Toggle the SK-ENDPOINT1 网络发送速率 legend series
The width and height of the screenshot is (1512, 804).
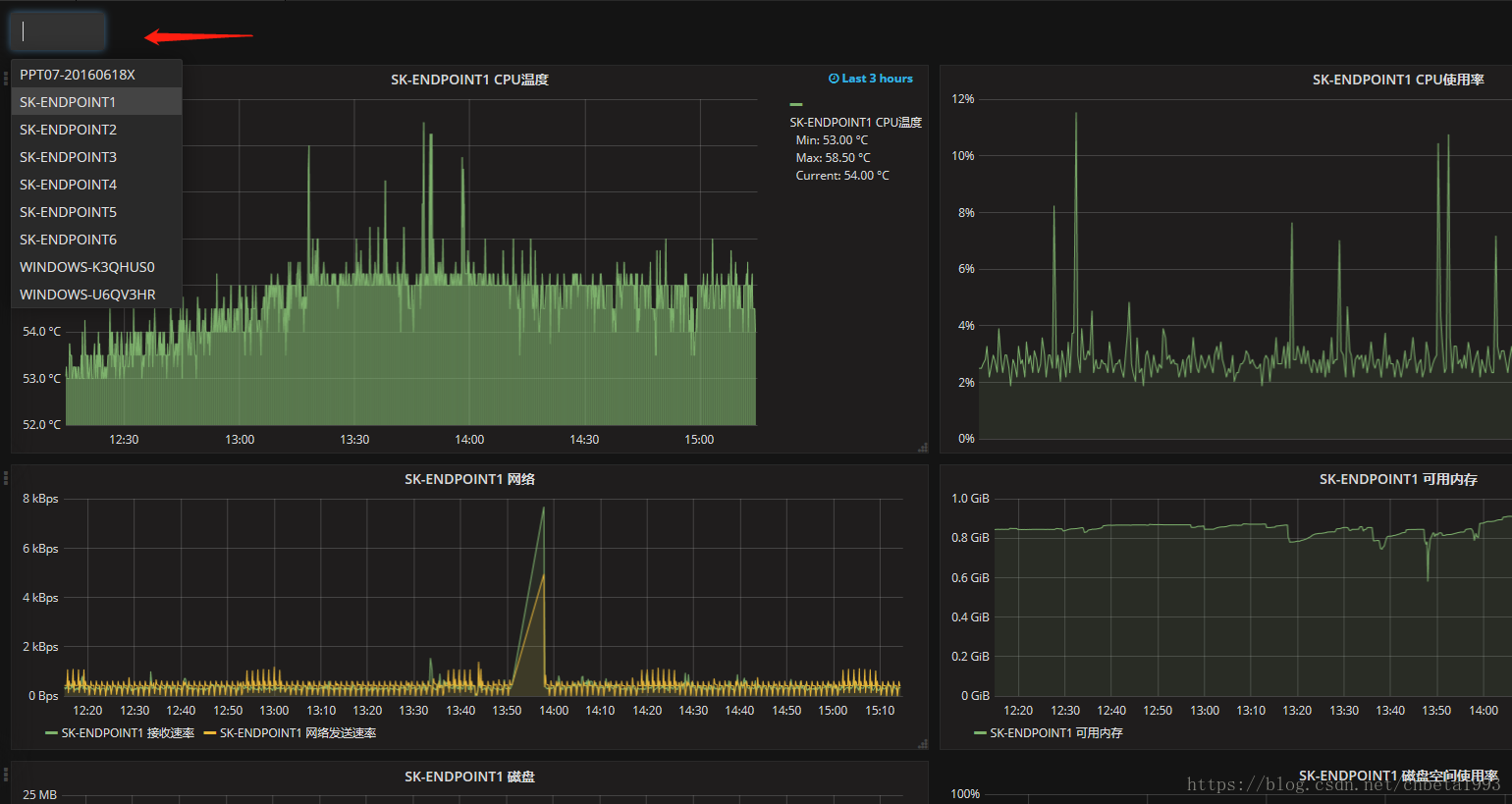pyautogui.click(x=297, y=733)
